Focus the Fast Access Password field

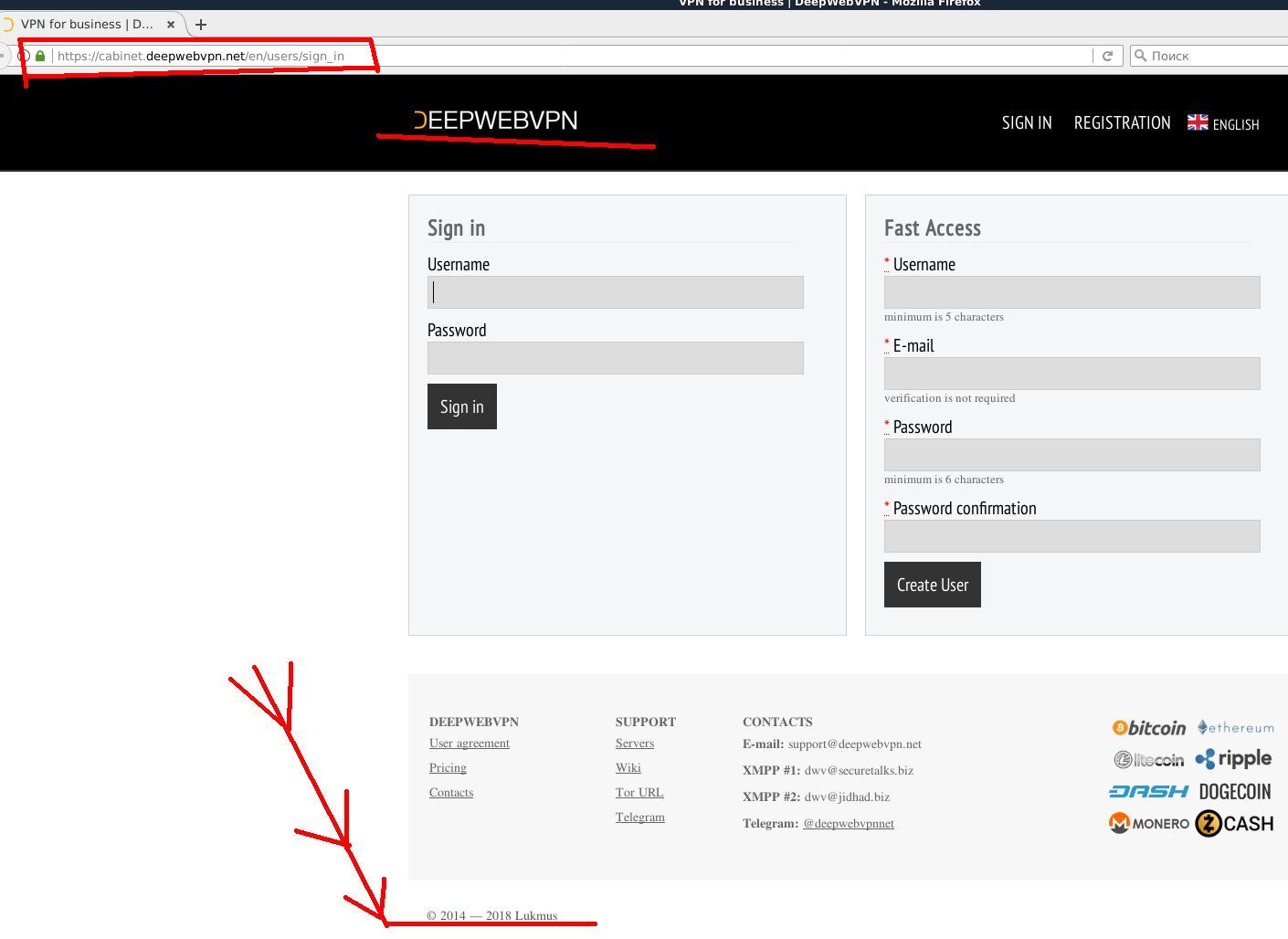[x=1072, y=455]
